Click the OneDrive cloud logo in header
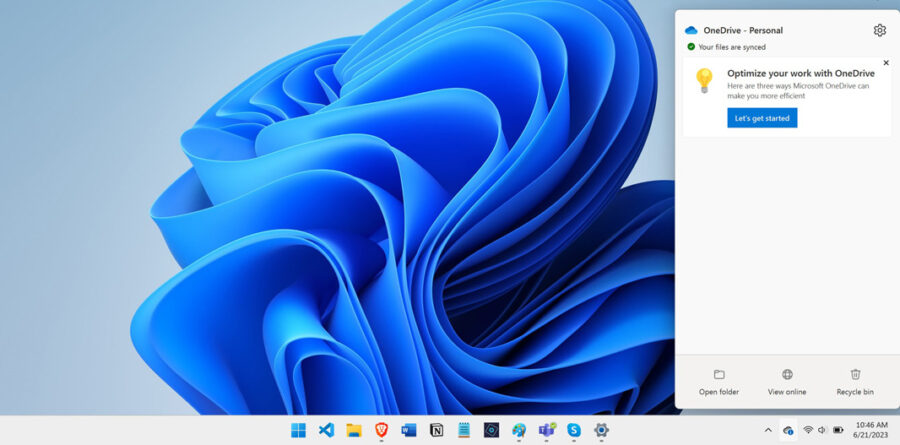Viewport: 900px width, 445px height. pyautogui.click(x=691, y=30)
